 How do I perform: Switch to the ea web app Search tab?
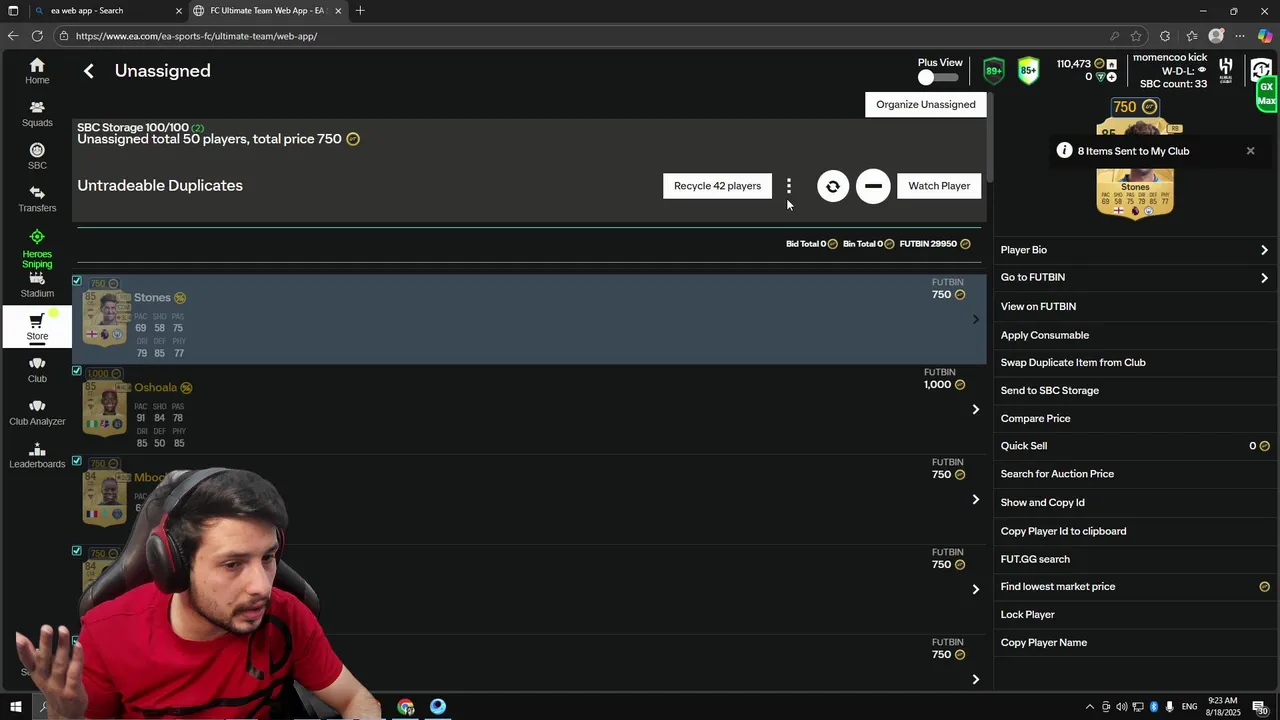107,11
